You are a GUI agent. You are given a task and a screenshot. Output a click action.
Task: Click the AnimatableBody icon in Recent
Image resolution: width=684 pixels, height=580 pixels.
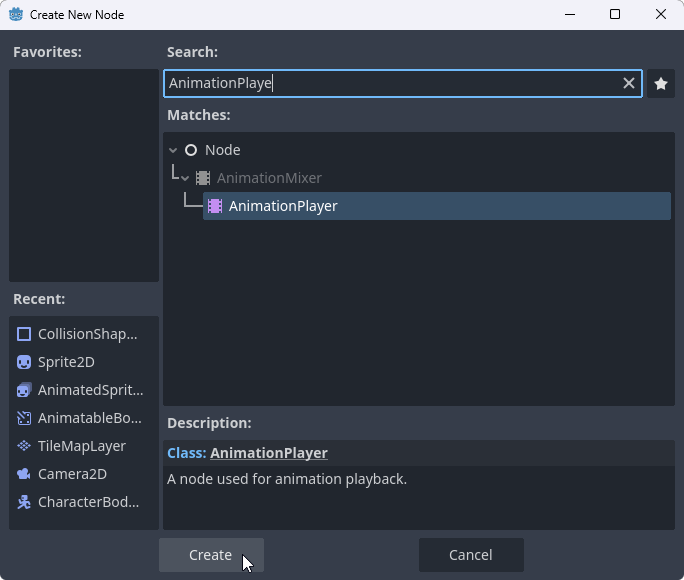[24, 418]
